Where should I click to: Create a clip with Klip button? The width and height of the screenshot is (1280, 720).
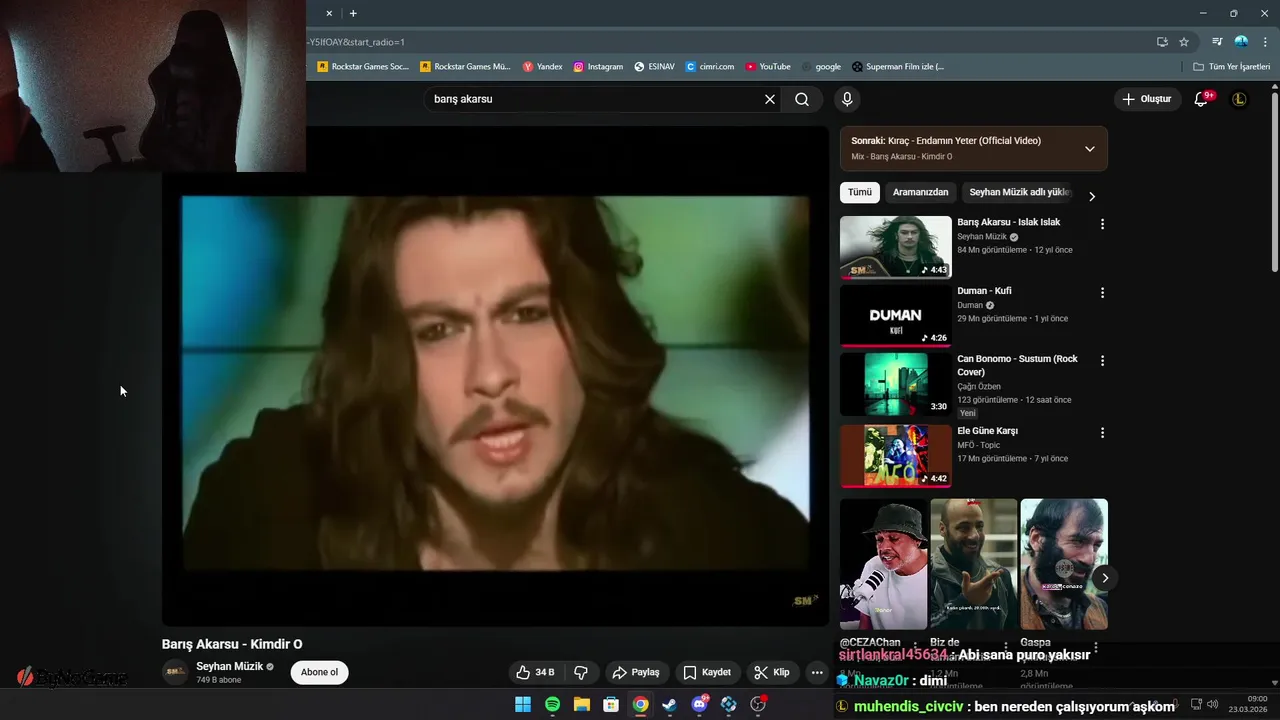772,672
